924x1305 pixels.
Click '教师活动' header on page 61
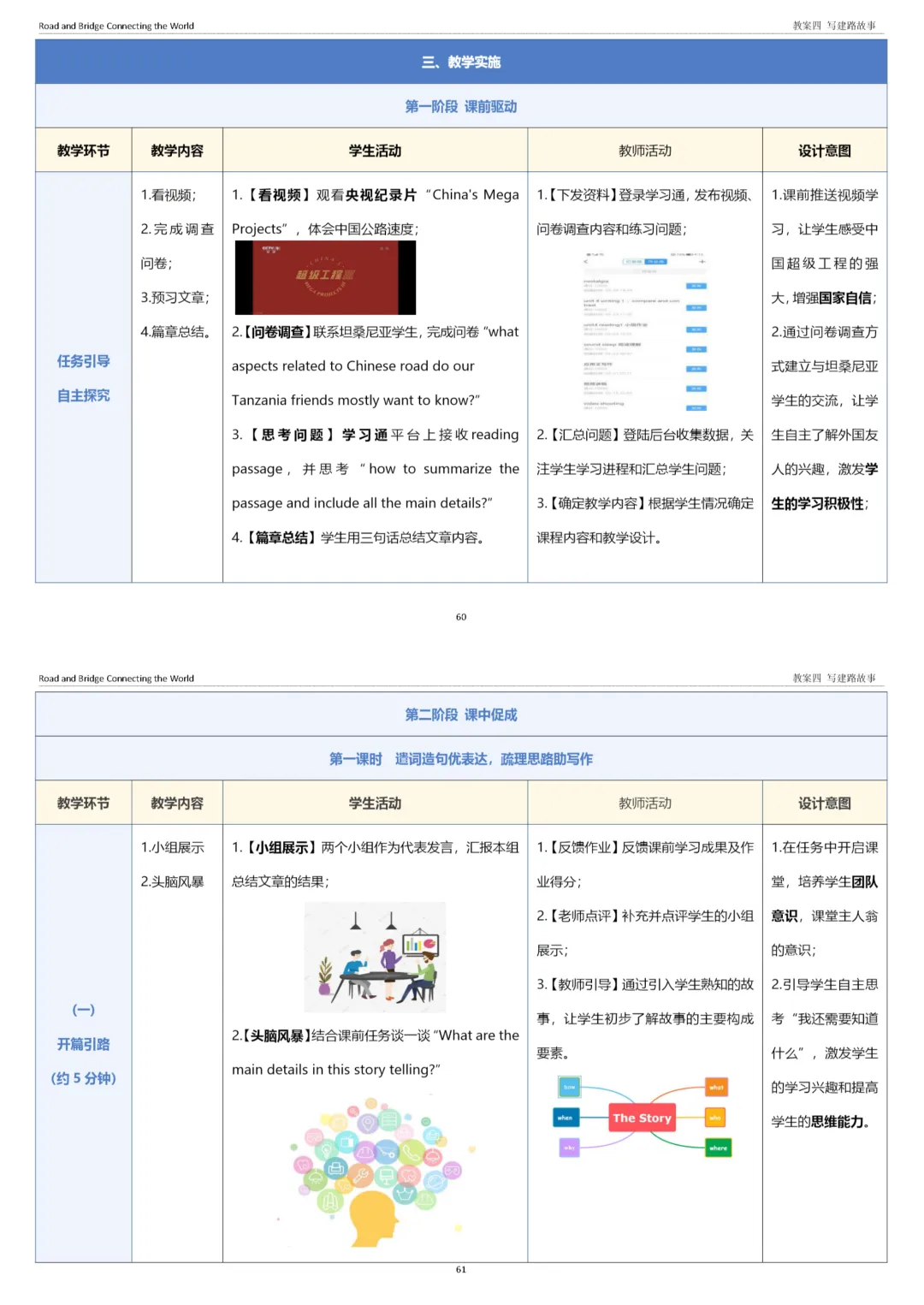tap(645, 804)
